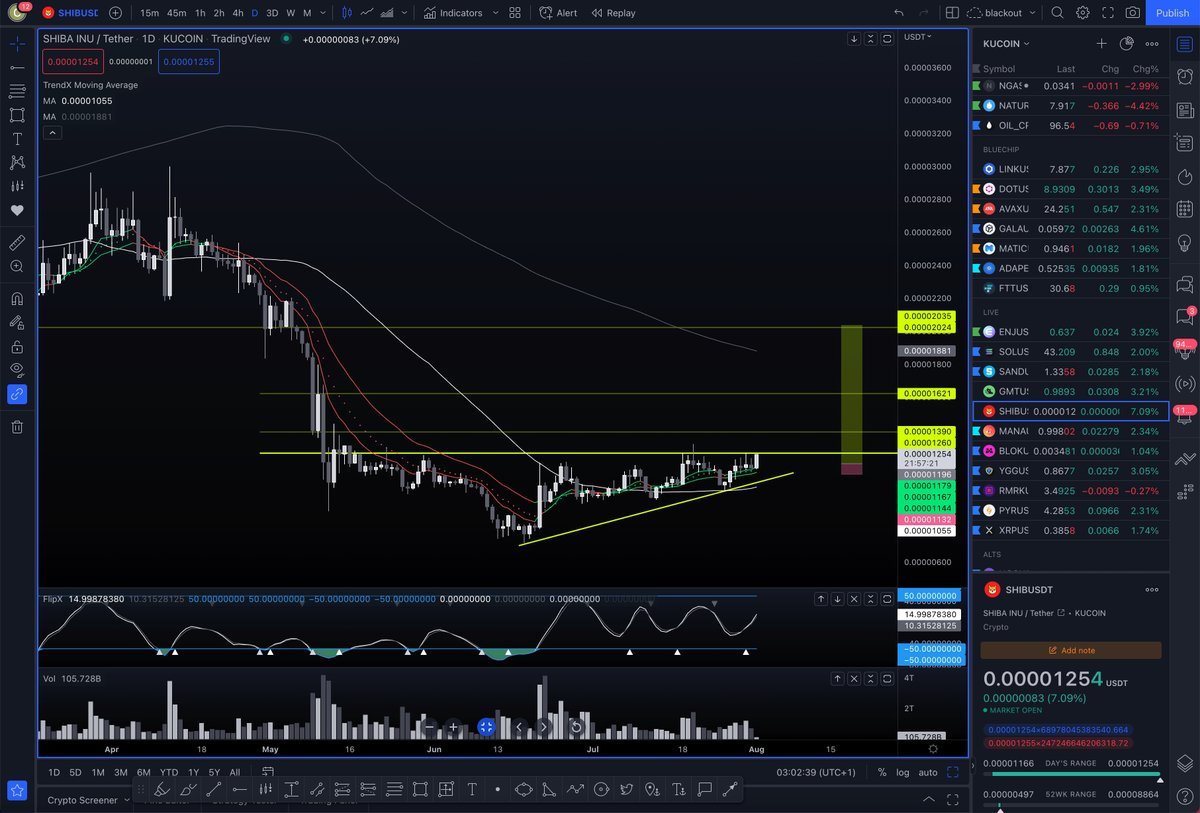
Task: Switch to 15m timeframe
Action: click(x=149, y=13)
